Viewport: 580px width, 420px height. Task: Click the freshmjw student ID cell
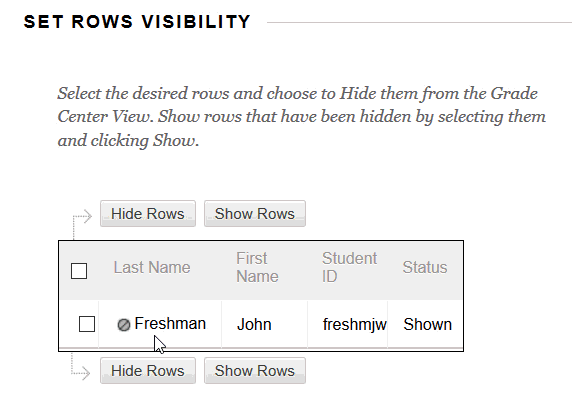[x=348, y=324]
